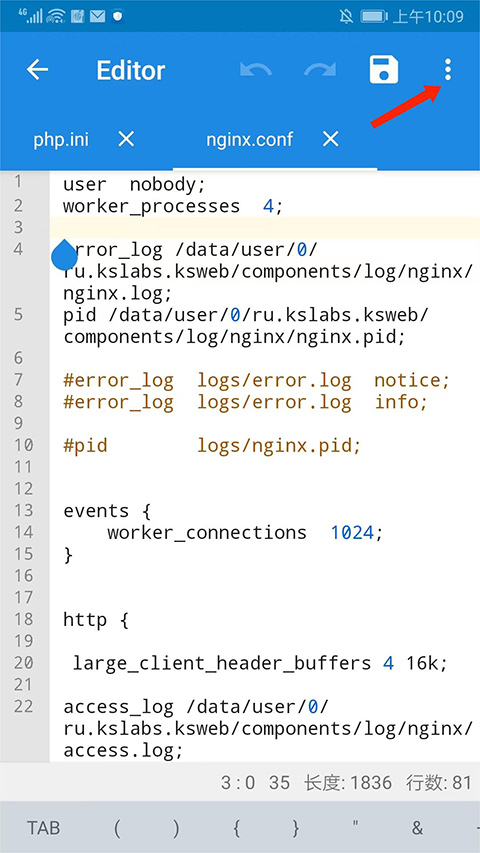Tap the closing curly brace key
480x853 pixels.
pos(296,828)
